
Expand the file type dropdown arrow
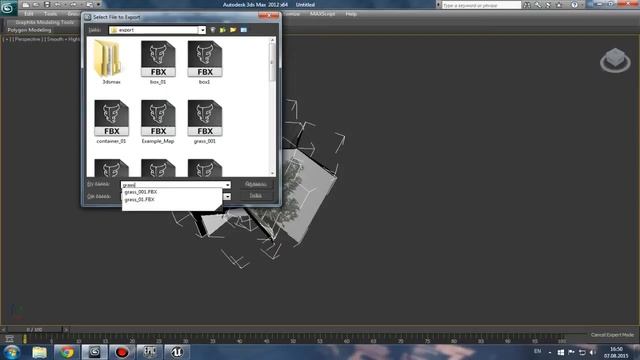tap(228, 196)
